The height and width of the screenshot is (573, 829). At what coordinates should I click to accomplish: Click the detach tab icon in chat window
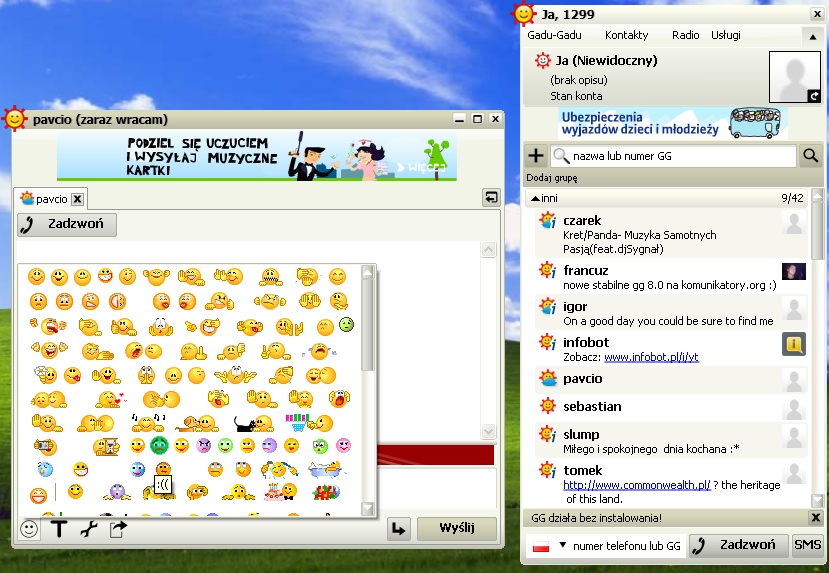491,198
